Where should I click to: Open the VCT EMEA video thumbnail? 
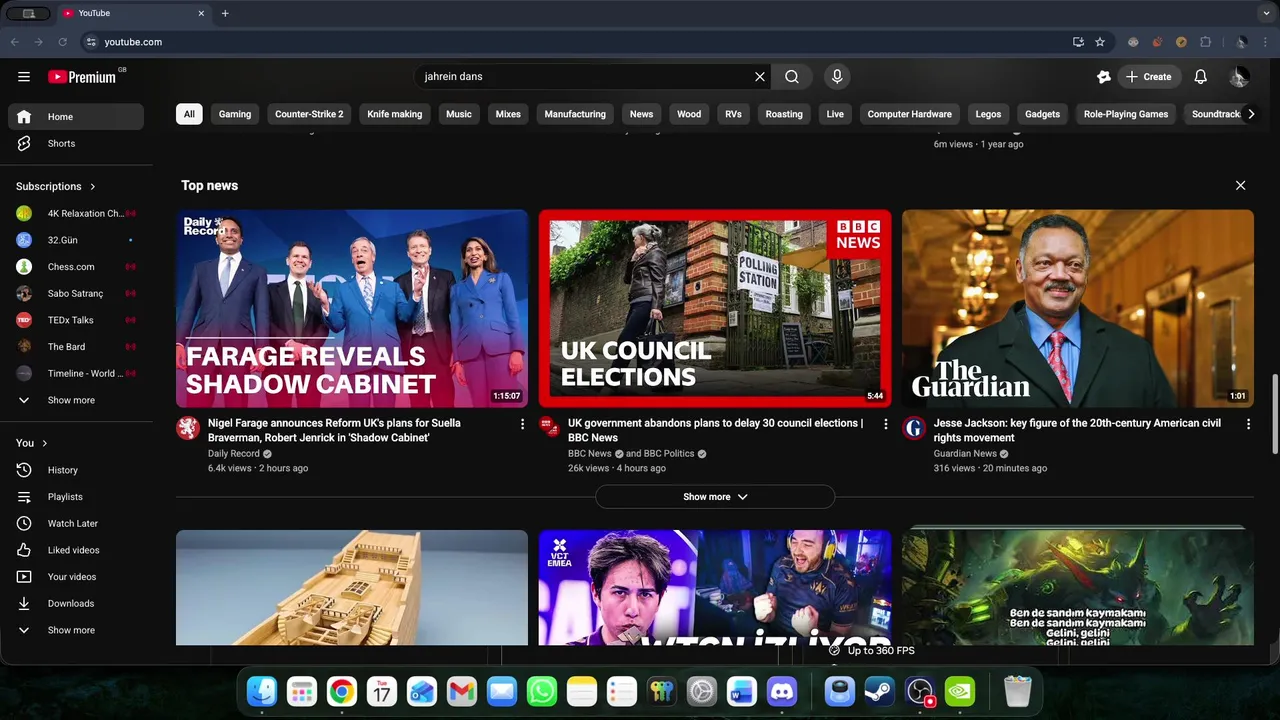coord(715,588)
